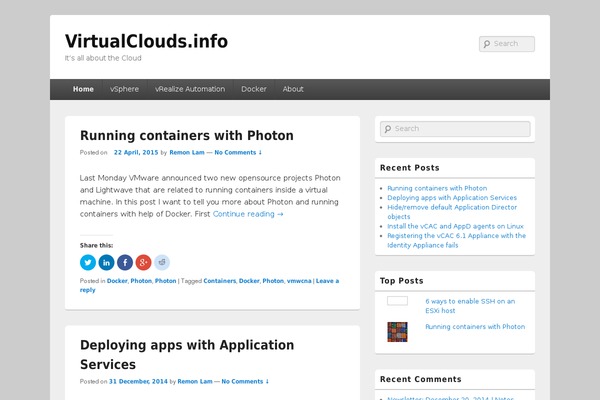Open vmwcna tag link
Image resolution: width=600 pixels, height=400 pixels.
click(x=299, y=281)
